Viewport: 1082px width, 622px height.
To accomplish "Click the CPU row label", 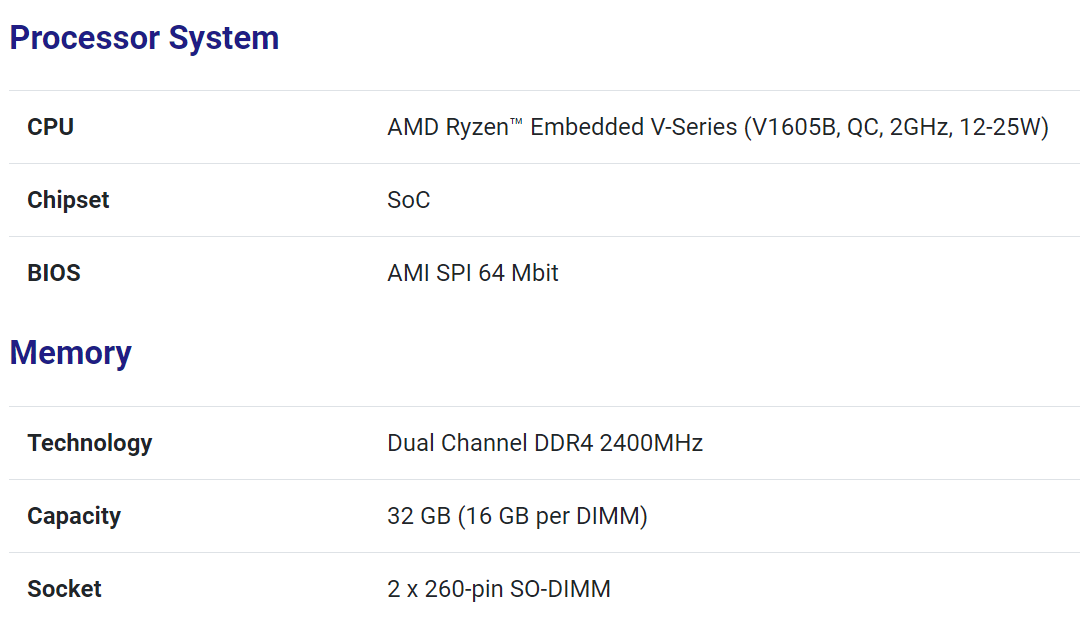I will [x=51, y=127].
